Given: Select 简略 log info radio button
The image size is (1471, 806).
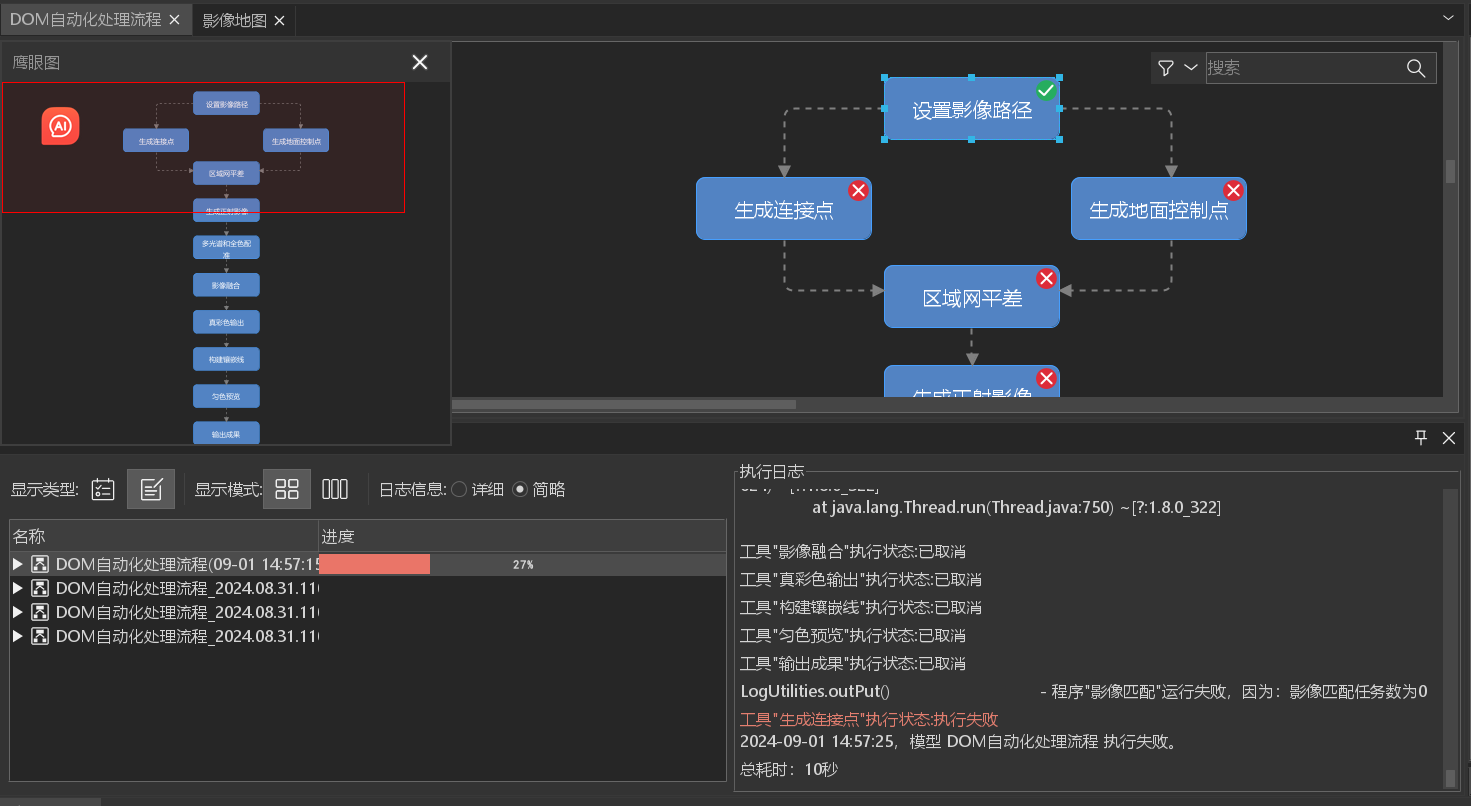Looking at the screenshot, I should click(x=519, y=489).
